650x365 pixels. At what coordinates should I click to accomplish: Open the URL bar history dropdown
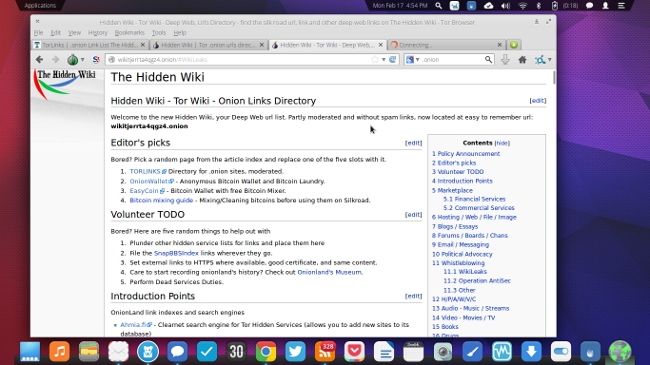383,60
